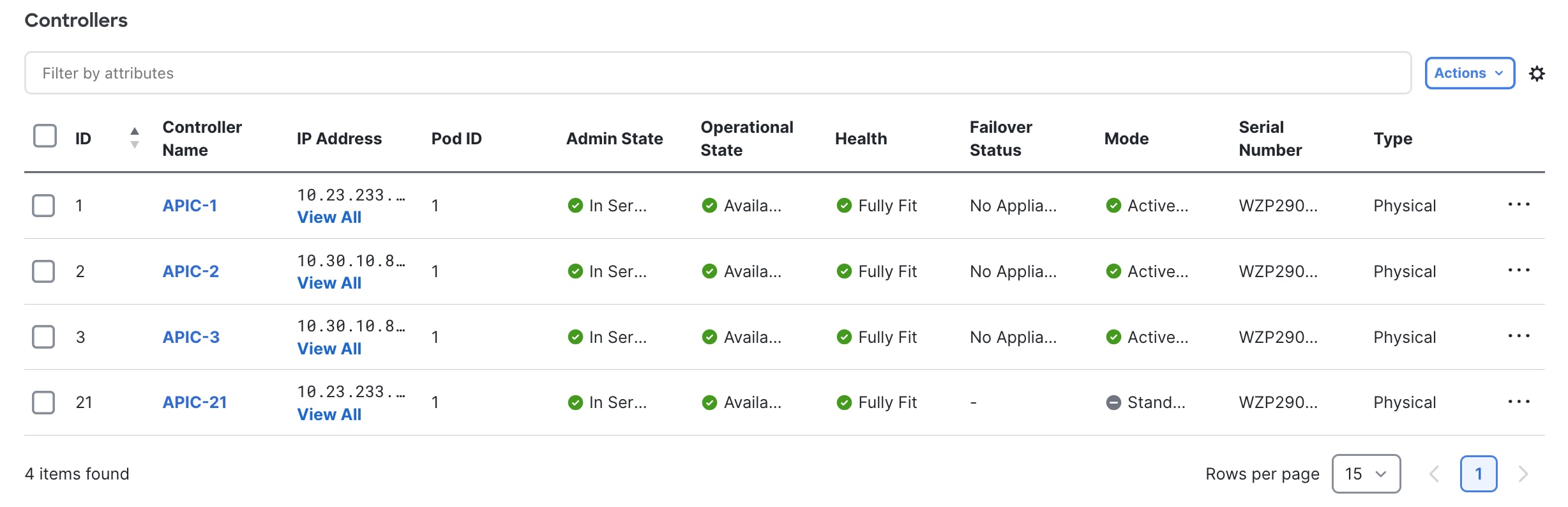Select page 1 in pagination
Viewport: 1568px width, 507px height.
coord(1478,474)
